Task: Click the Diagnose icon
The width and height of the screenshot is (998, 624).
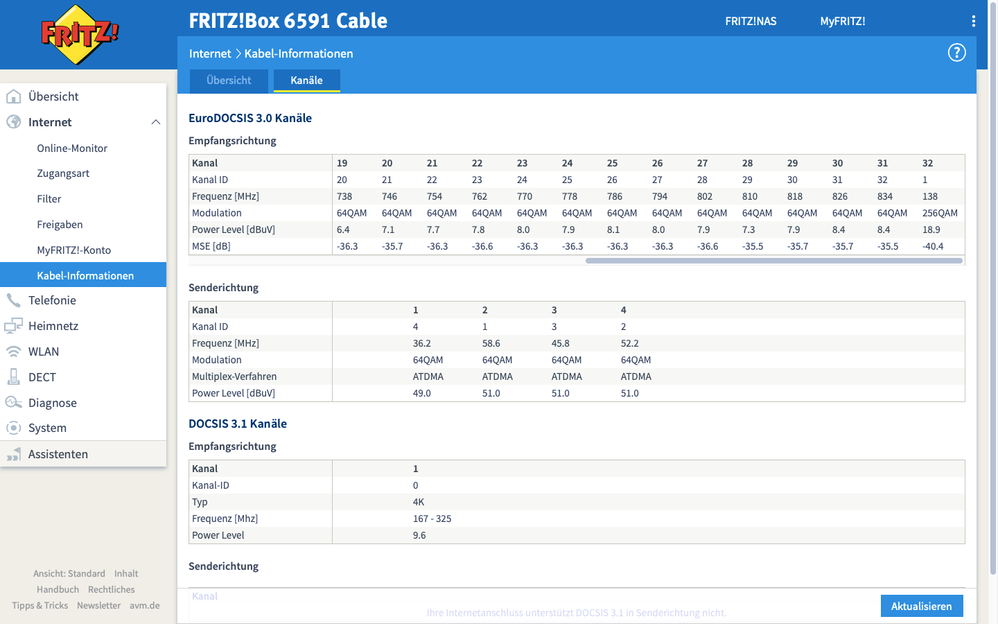Action: coord(13,402)
